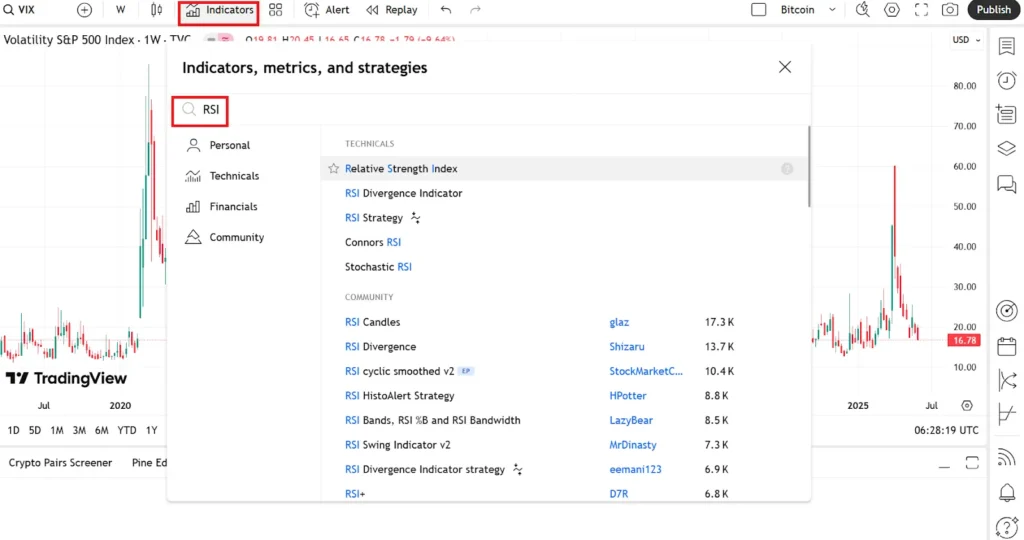This screenshot has width=1024, height=540.
Task: Publish the chart idea
Action: coord(993,10)
